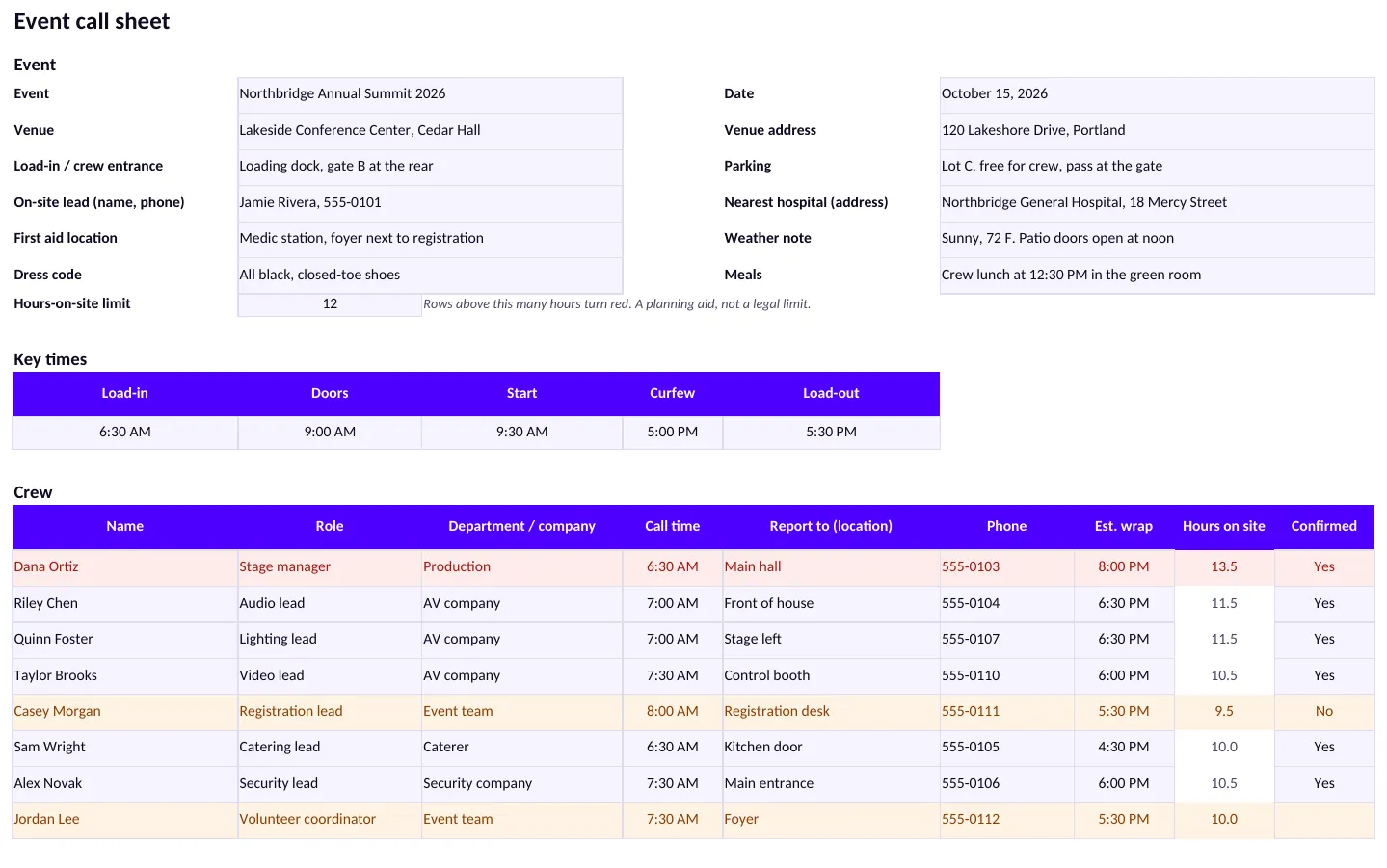Click Northbridge General Hospital address cell
Viewport: 1387px width, 868px height.
click(x=1157, y=203)
